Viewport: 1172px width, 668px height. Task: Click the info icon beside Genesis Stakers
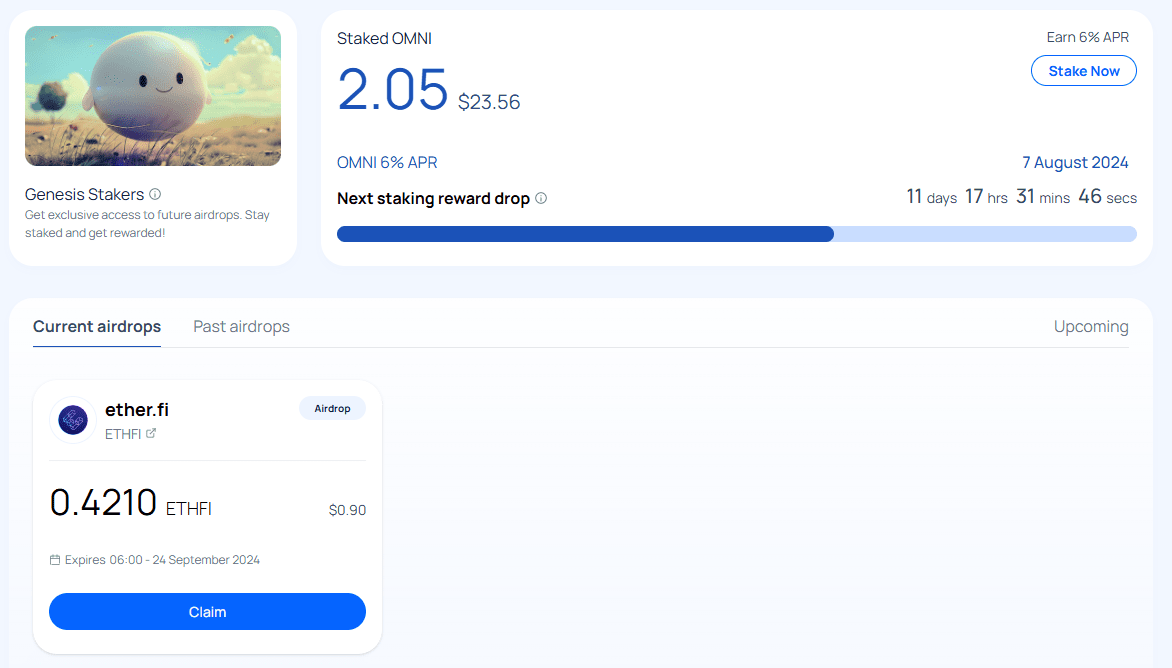155,195
